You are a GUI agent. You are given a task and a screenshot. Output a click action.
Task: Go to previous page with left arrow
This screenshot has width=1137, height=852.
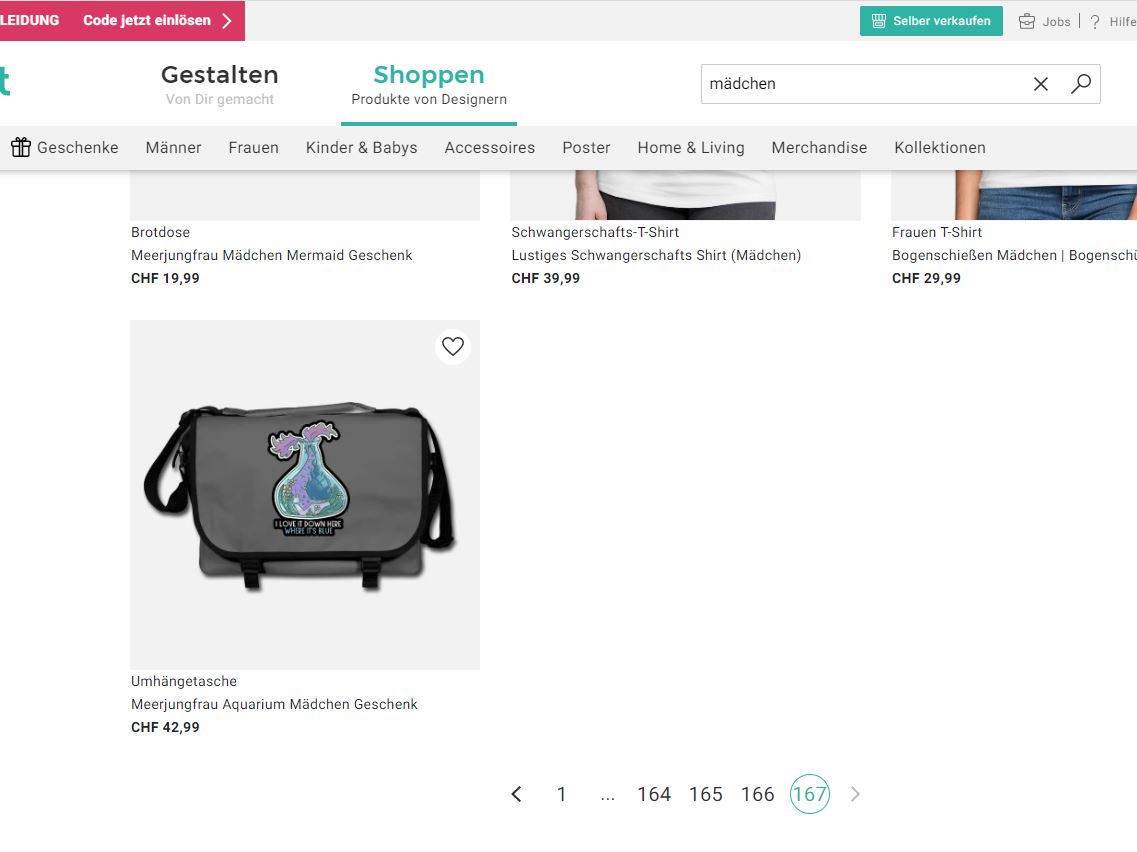[x=516, y=794]
